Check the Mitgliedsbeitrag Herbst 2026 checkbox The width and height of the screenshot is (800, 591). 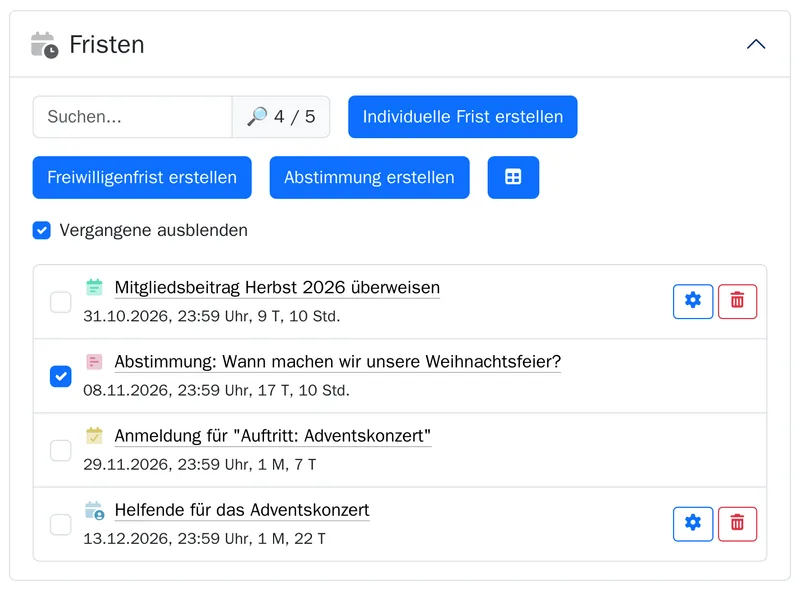coord(61,302)
